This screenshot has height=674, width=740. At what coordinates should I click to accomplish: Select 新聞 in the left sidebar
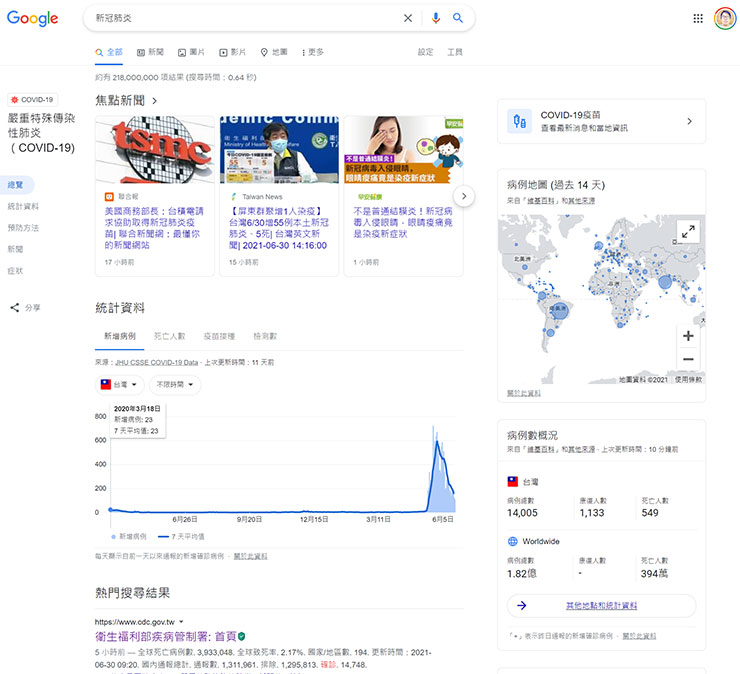pos(15,249)
